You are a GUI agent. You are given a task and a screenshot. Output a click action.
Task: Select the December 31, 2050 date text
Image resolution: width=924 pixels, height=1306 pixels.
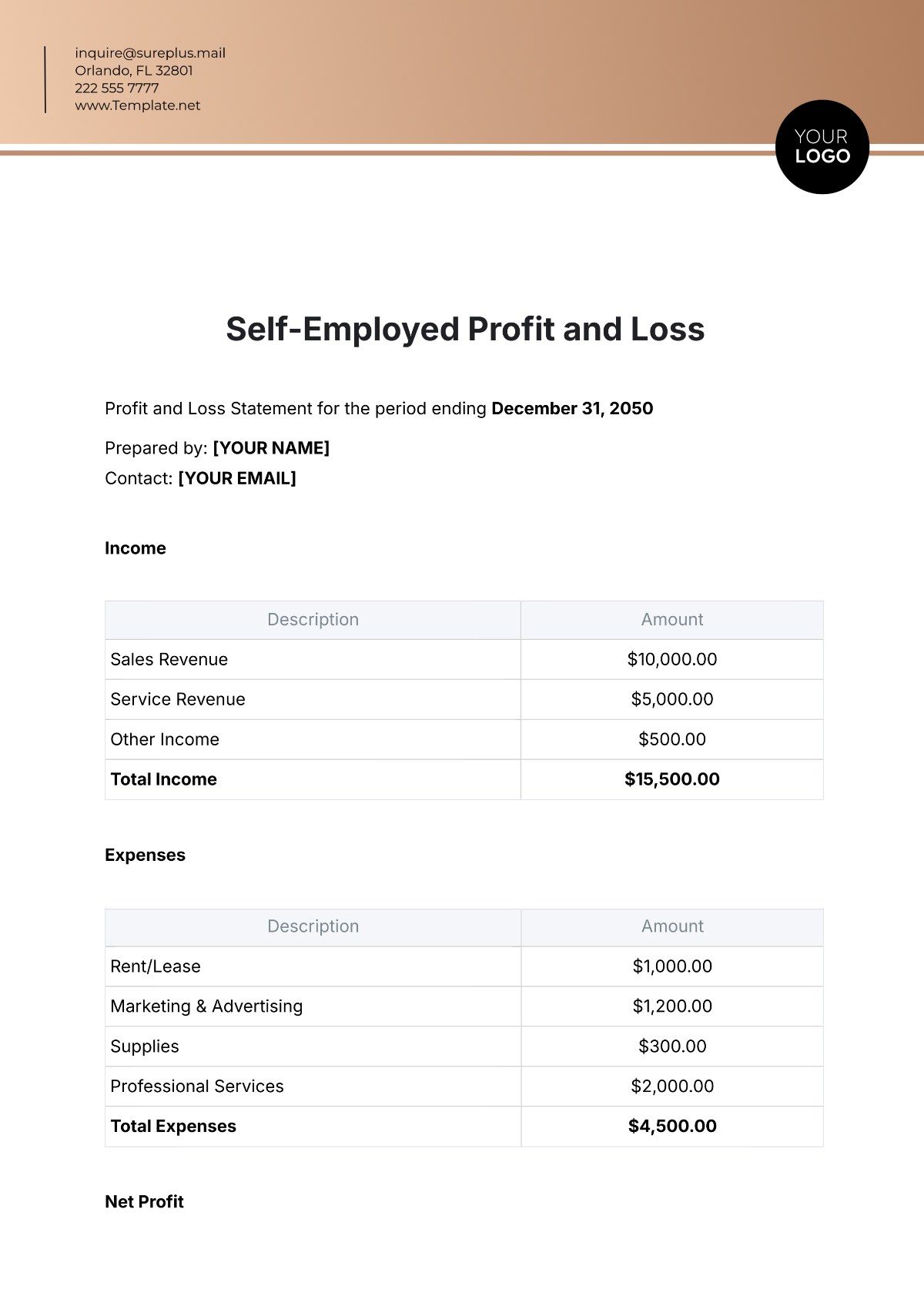(x=572, y=409)
